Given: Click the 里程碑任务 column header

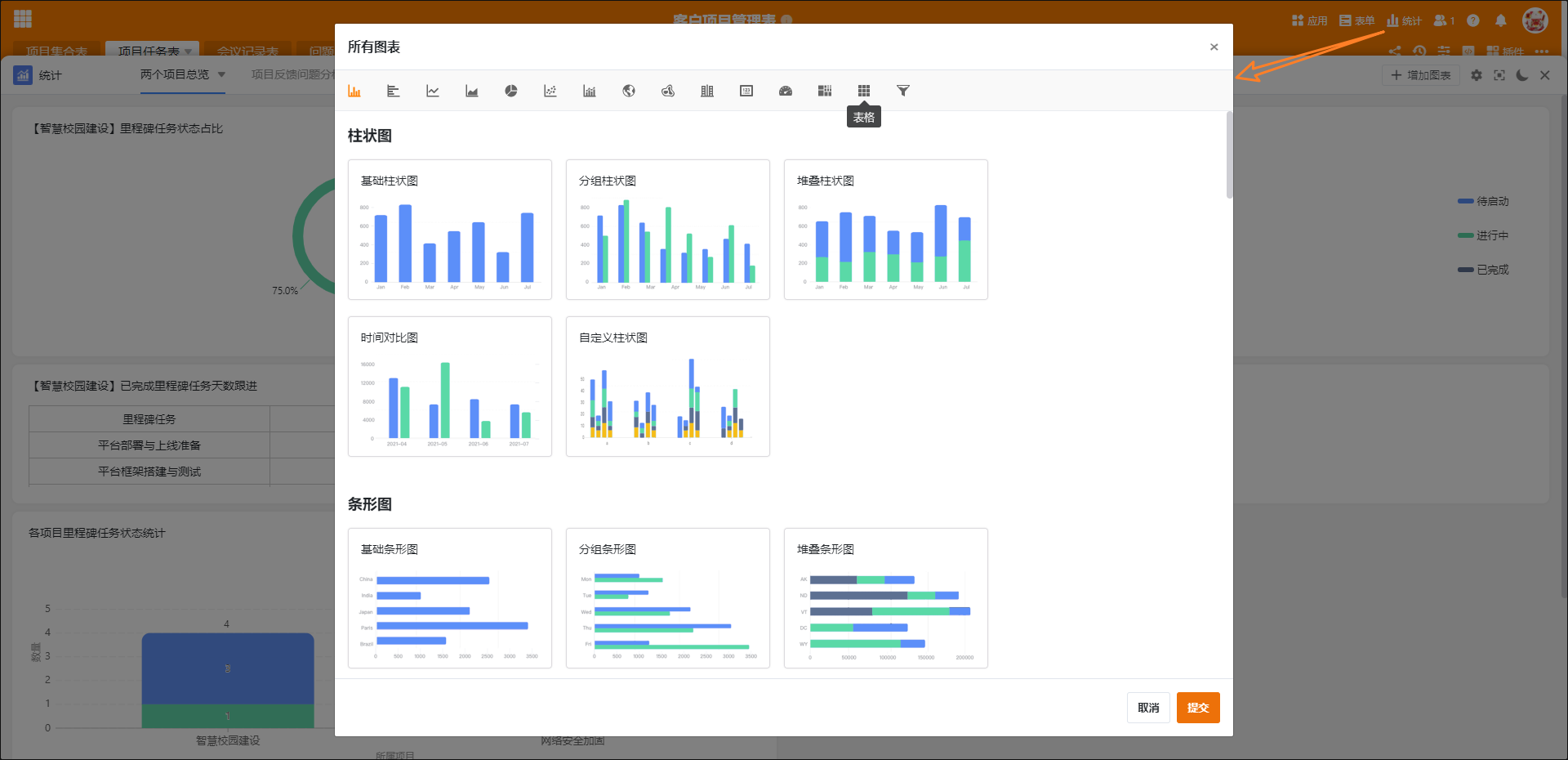Looking at the screenshot, I should tap(149, 419).
